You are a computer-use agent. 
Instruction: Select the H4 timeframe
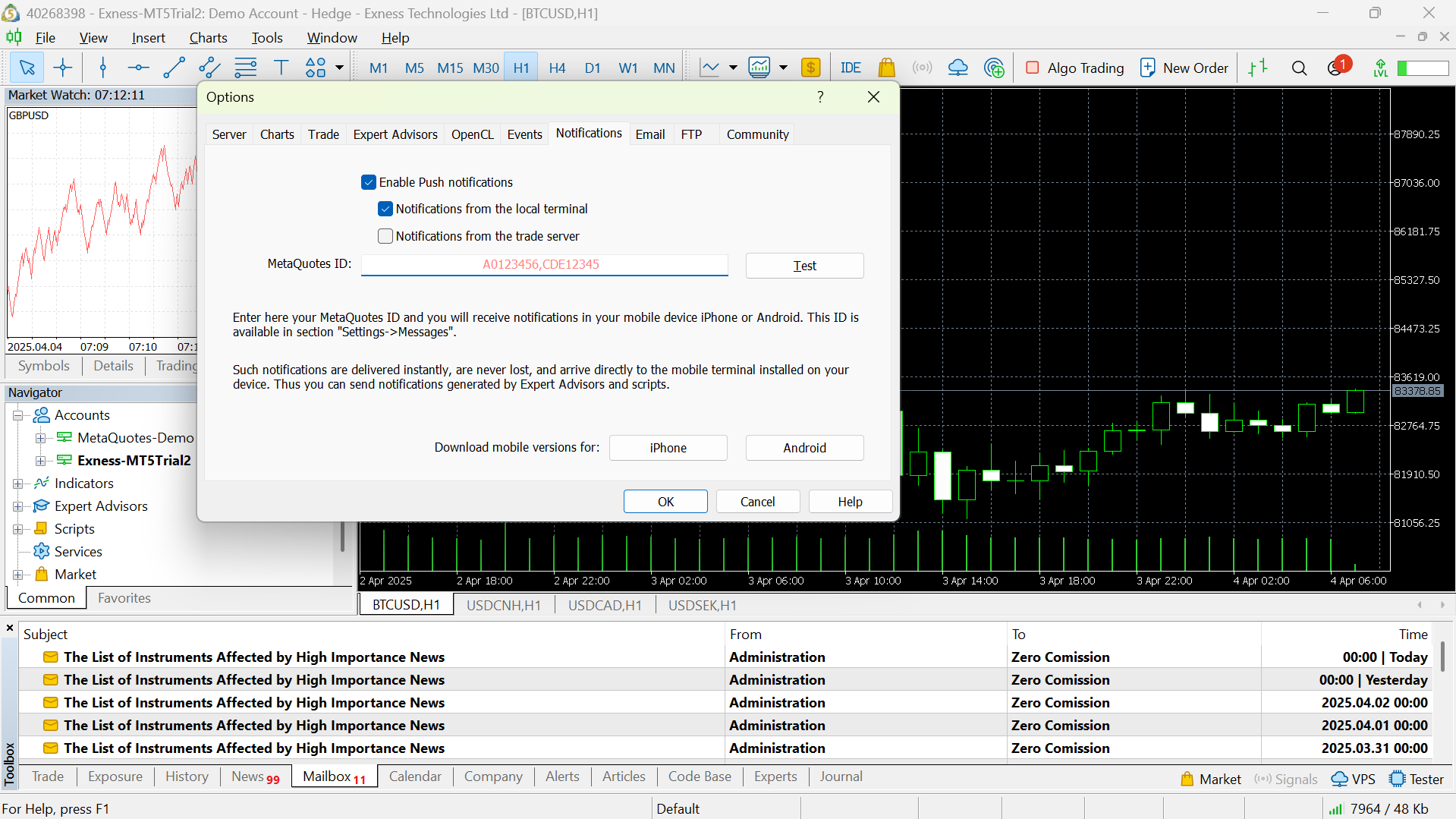tap(557, 68)
